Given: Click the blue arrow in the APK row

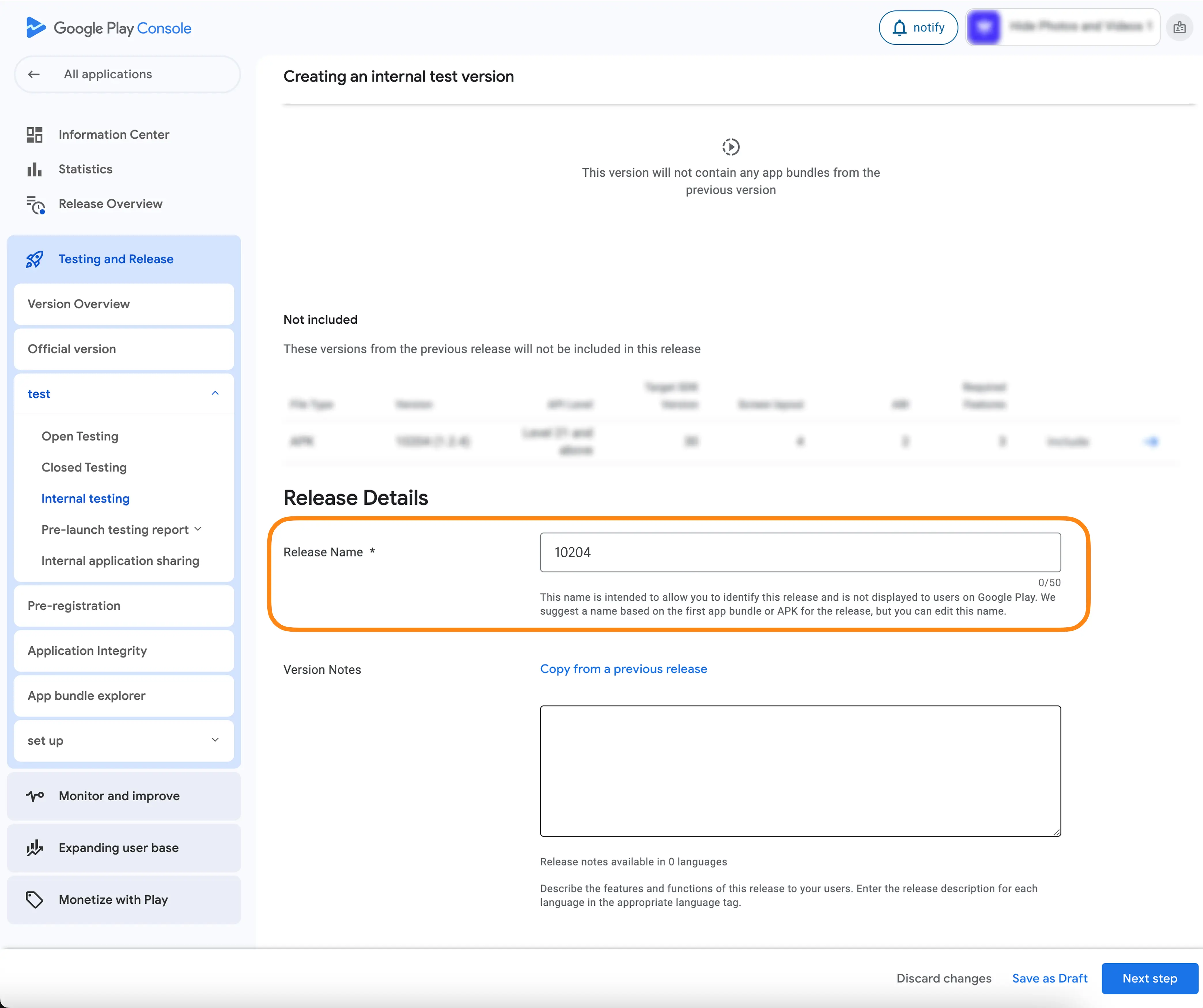Looking at the screenshot, I should coord(1151,441).
